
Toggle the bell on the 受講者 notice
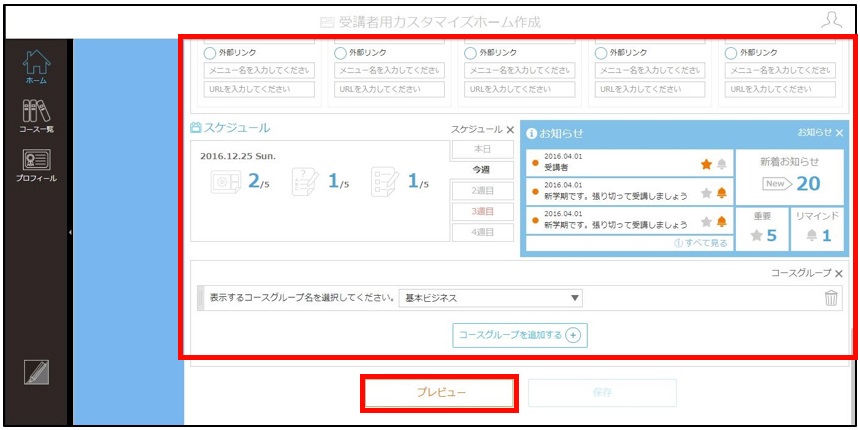pos(721,163)
